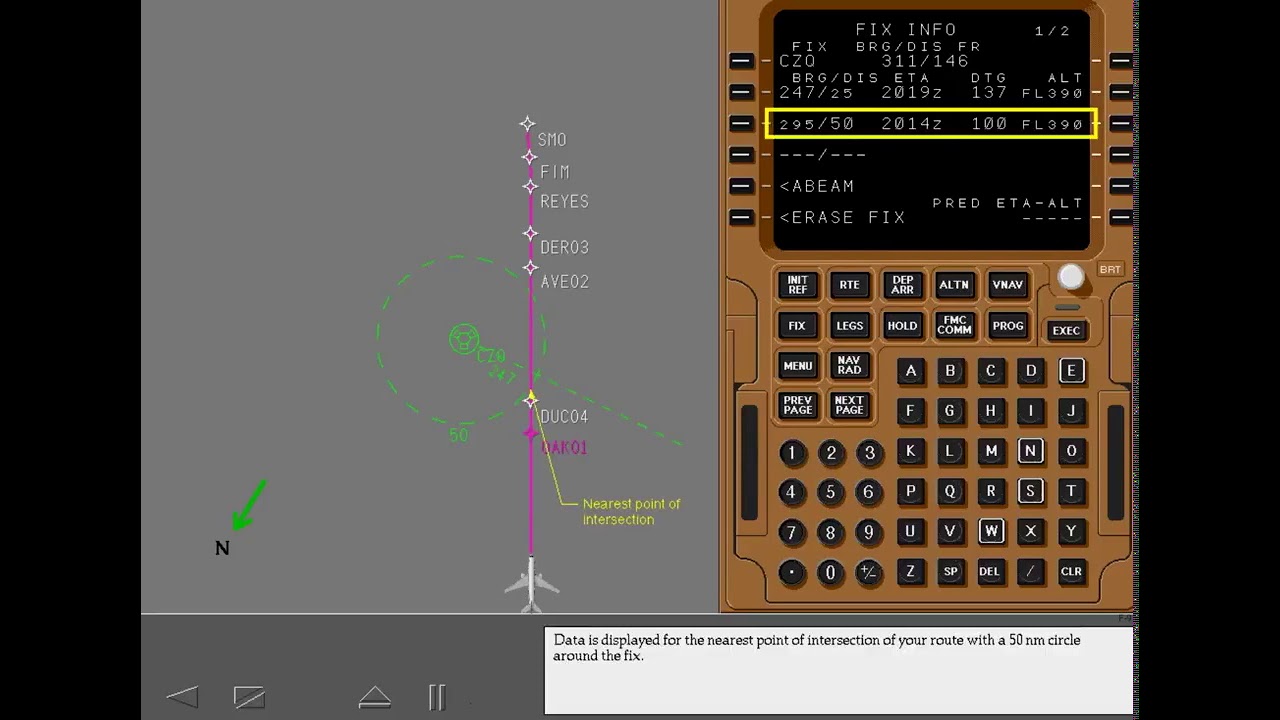Tap the letter M key
This screenshot has width=1280, height=720.
990,451
